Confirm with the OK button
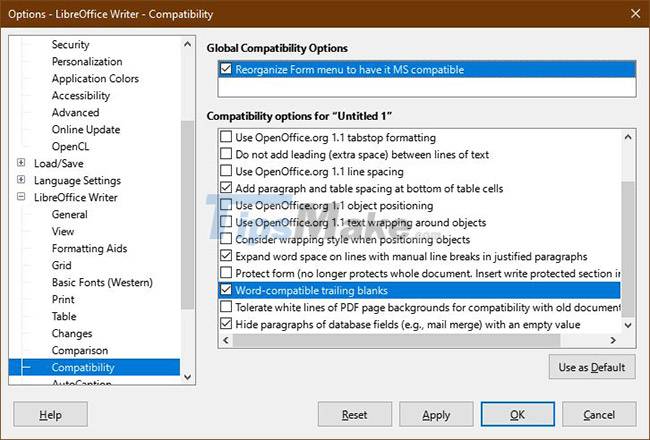 (x=517, y=414)
